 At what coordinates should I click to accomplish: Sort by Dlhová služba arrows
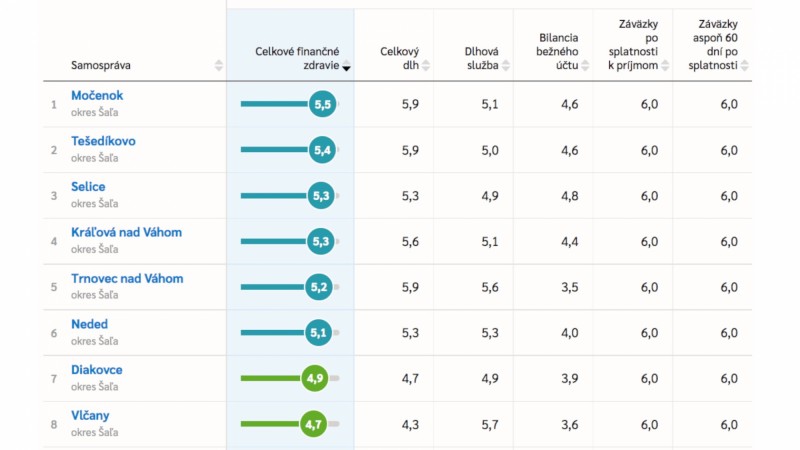point(506,65)
